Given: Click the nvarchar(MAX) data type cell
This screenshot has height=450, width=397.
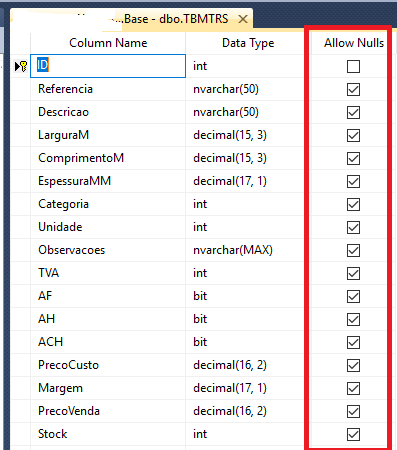Looking at the screenshot, I should 245,250.
